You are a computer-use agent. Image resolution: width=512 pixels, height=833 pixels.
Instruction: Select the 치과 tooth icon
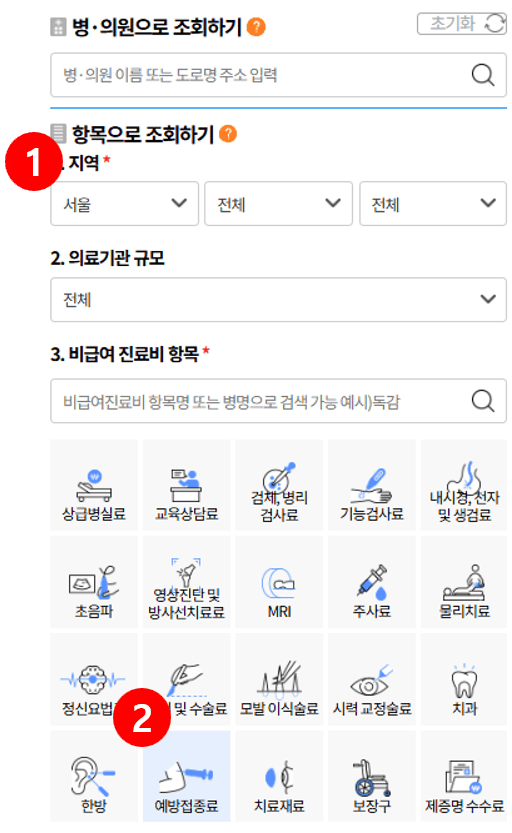click(x=464, y=679)
